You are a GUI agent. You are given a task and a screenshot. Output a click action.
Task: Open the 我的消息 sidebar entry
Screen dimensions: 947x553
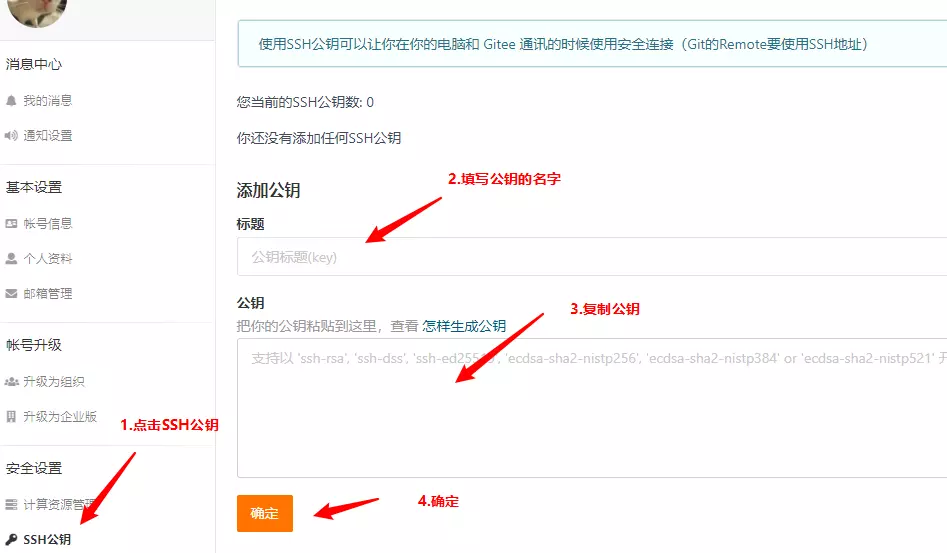tap(48, 101)
